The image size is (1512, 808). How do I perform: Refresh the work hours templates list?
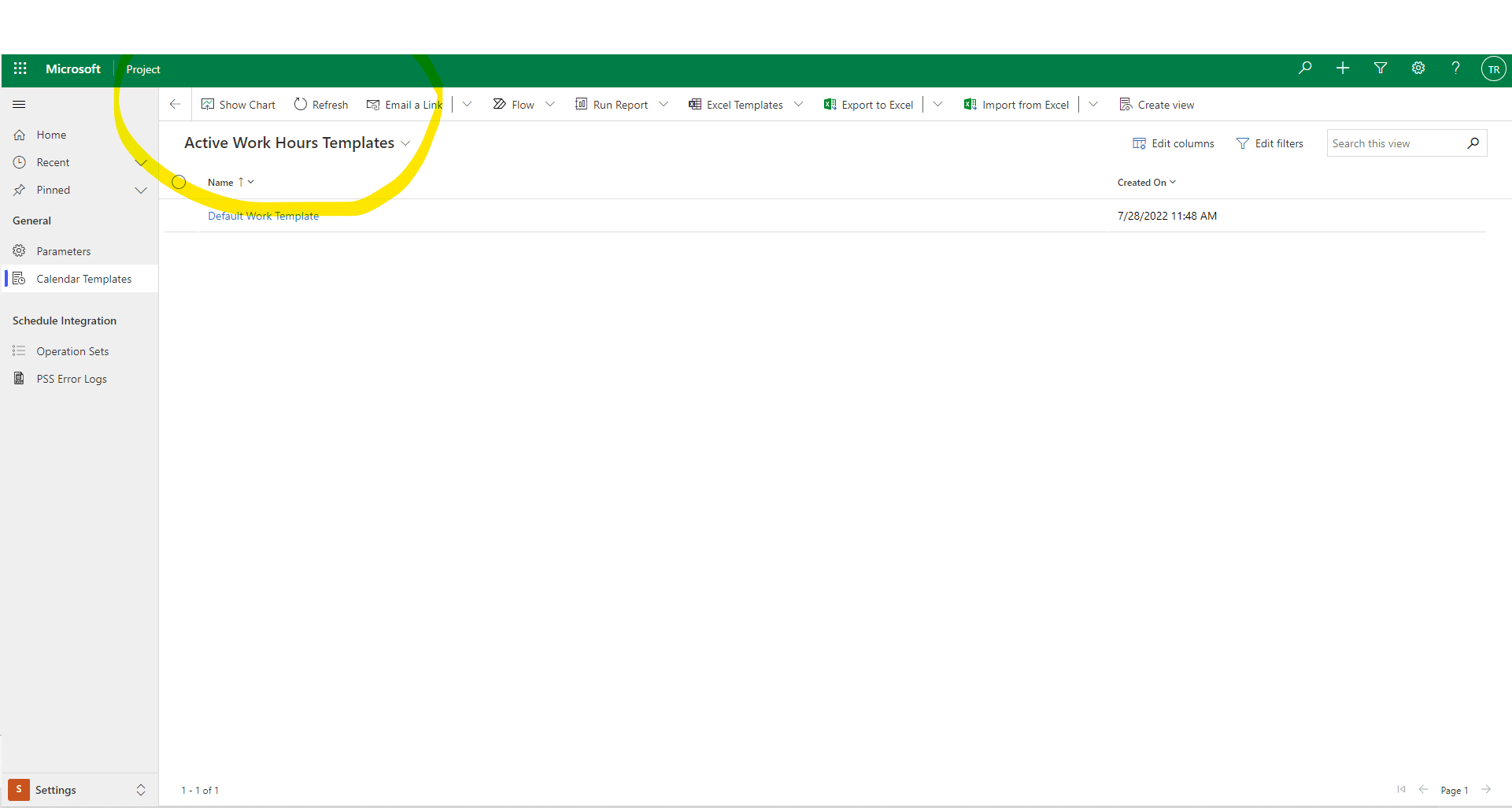point(321,105)
